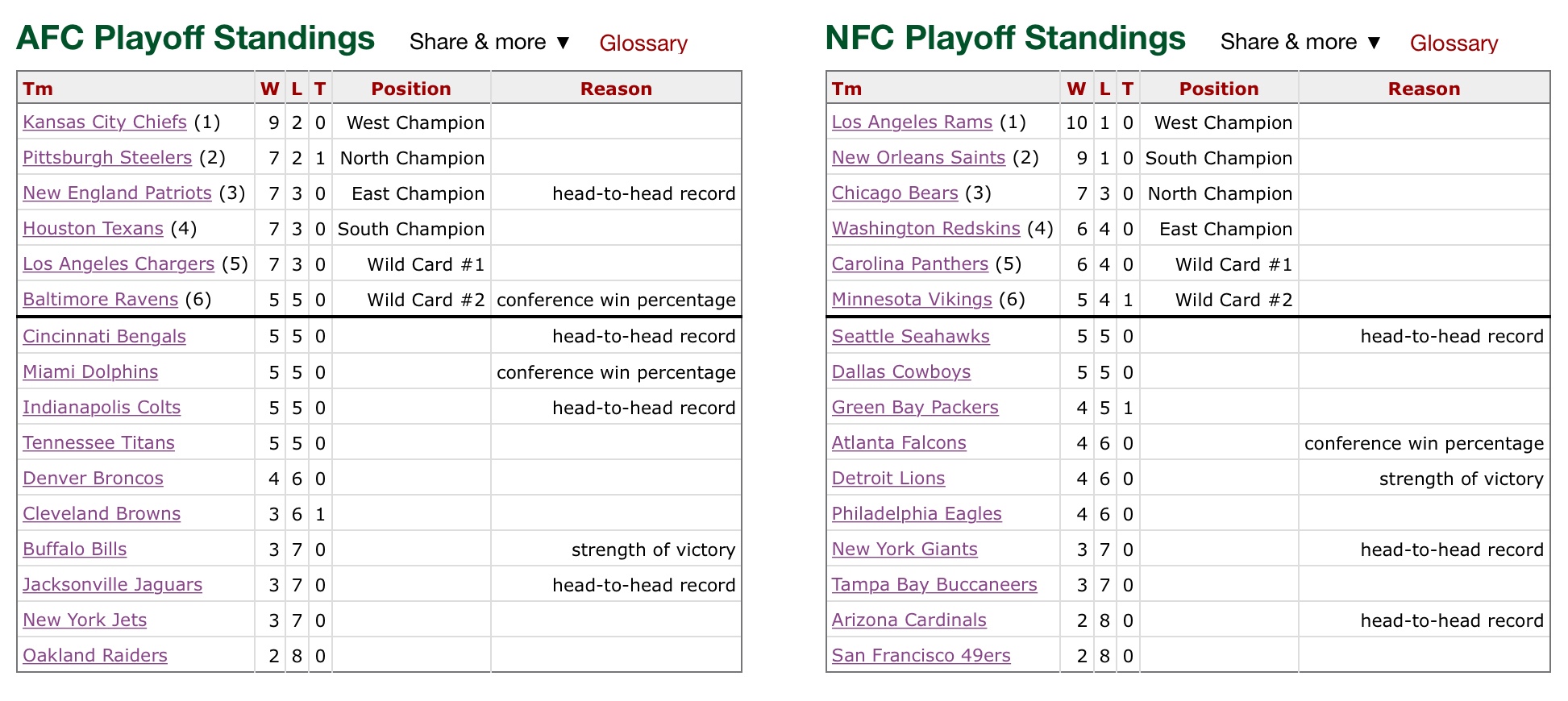Viewport: 1568px width, 701px height.
Task: Sort AFC table by W column
Action: (270, 89)
